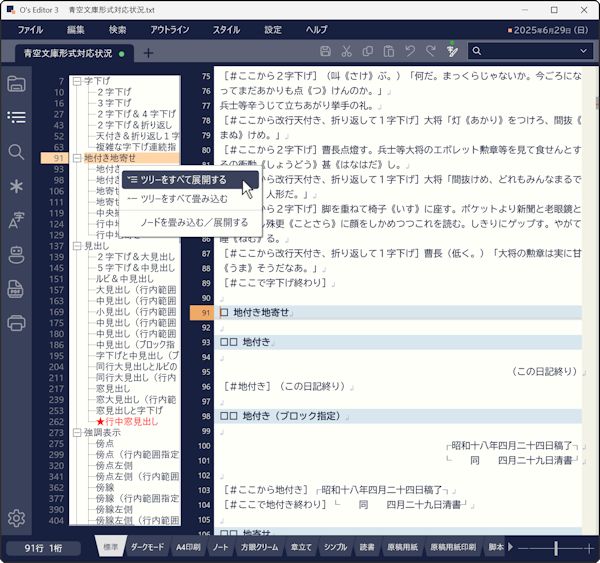Select the 傍線左側 outline item on line 390

114,510
